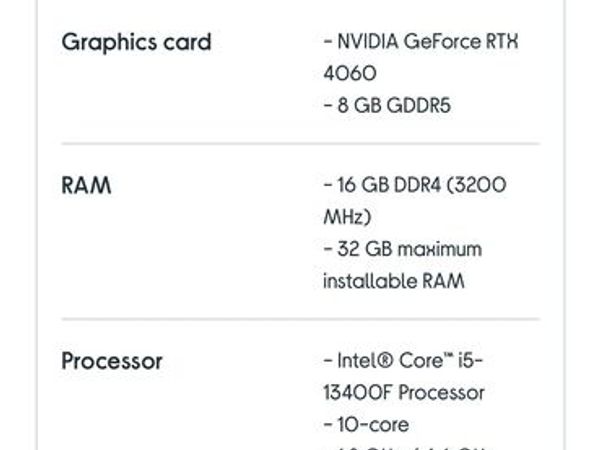600x450 pixels.
Task: Select the 8 GB GDDR5 line
Action: (387, 105)
